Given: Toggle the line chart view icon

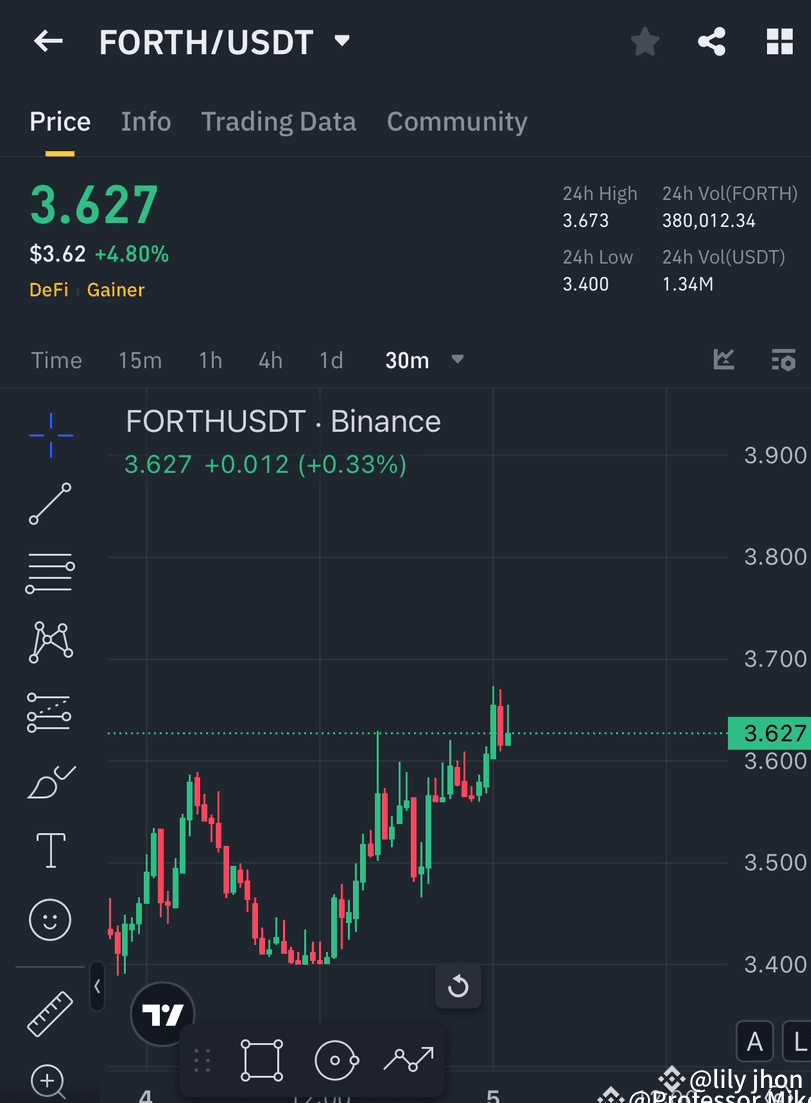Looking at the screenshot, I should (x=722, y=359).
